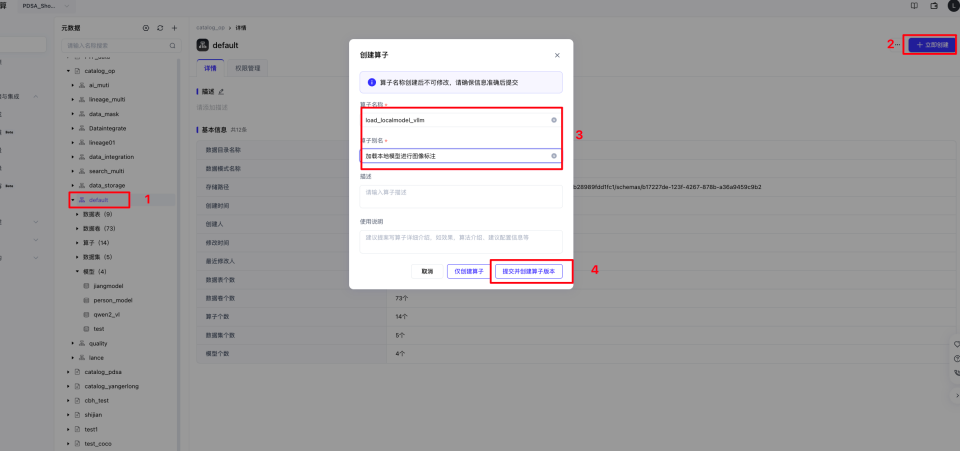This screenshot has width=960, height=451.
Task: Open the user avatar menu
Action: tap(953, 6)
